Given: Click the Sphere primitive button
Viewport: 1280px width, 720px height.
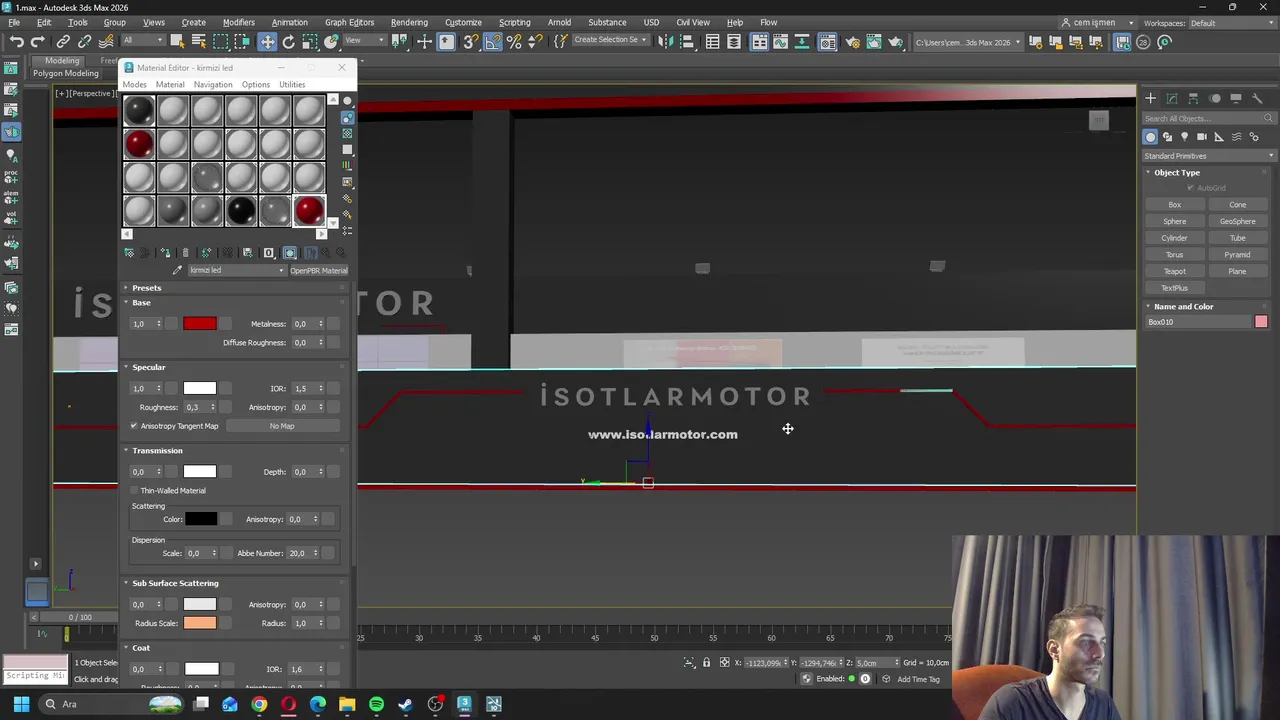Looking at the screenshot, I should tap(1175, 221).
